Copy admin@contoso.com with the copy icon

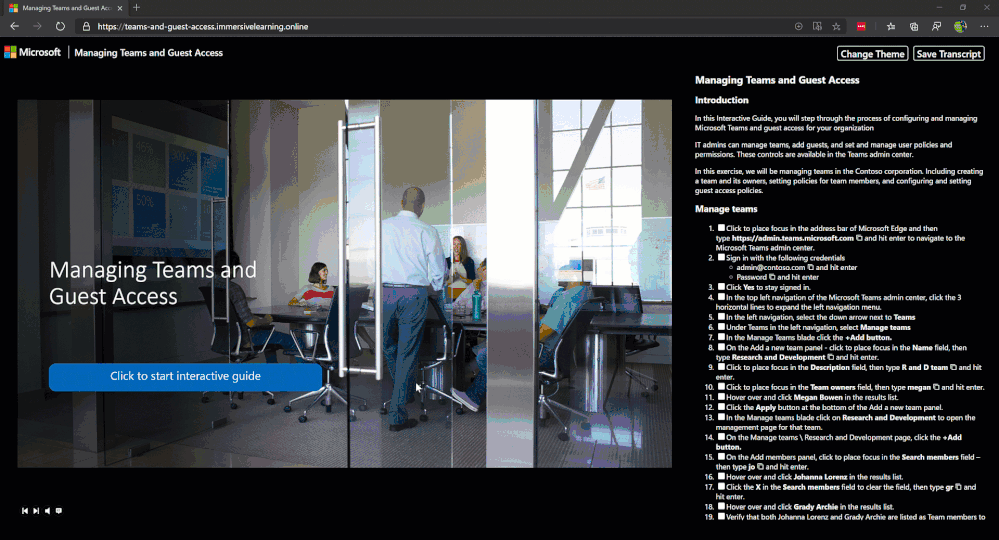pos(810,267)
